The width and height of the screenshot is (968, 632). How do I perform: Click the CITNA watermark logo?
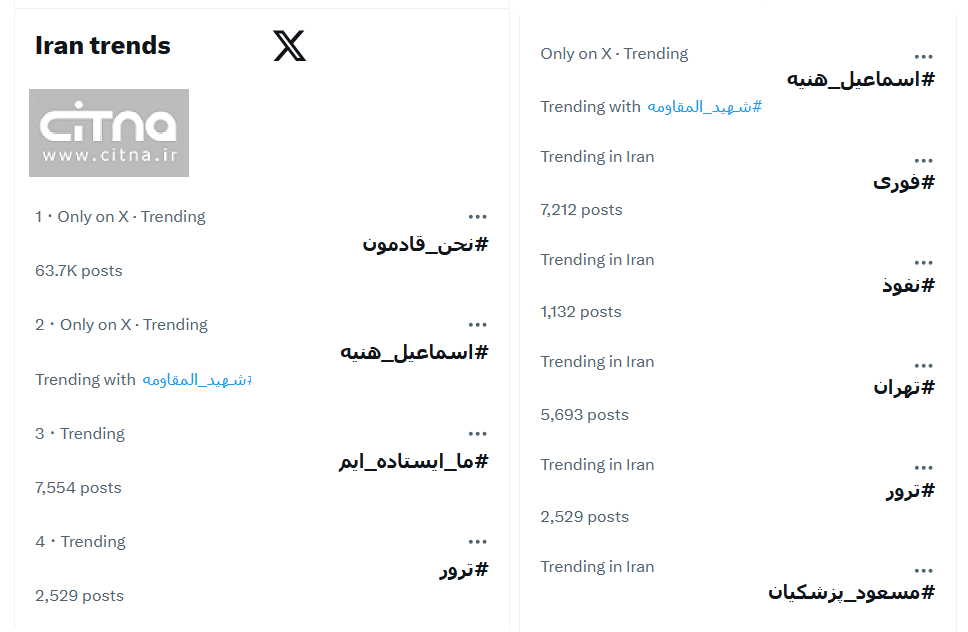point(108,132)
